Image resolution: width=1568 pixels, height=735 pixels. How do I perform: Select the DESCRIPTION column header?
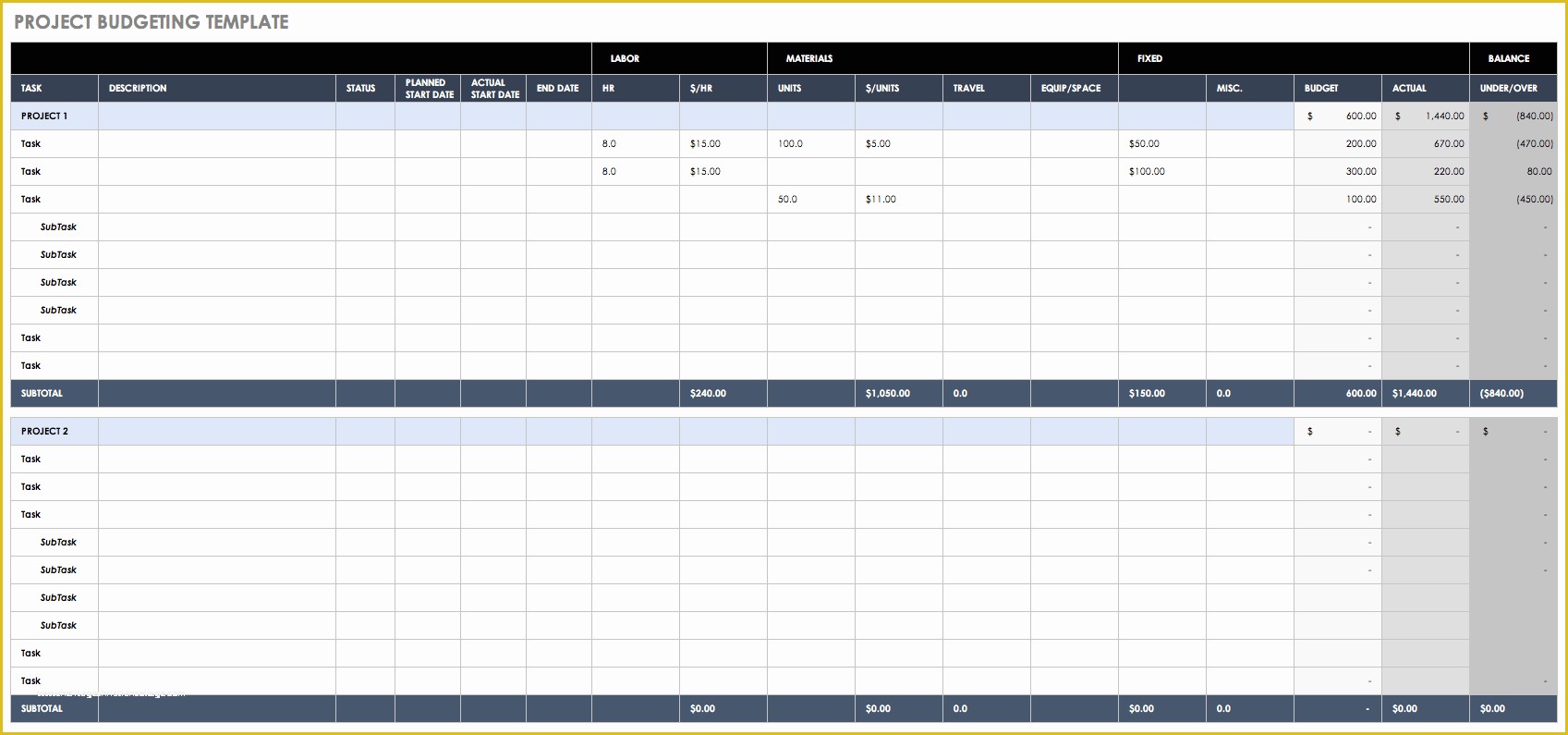pos(217,88)
